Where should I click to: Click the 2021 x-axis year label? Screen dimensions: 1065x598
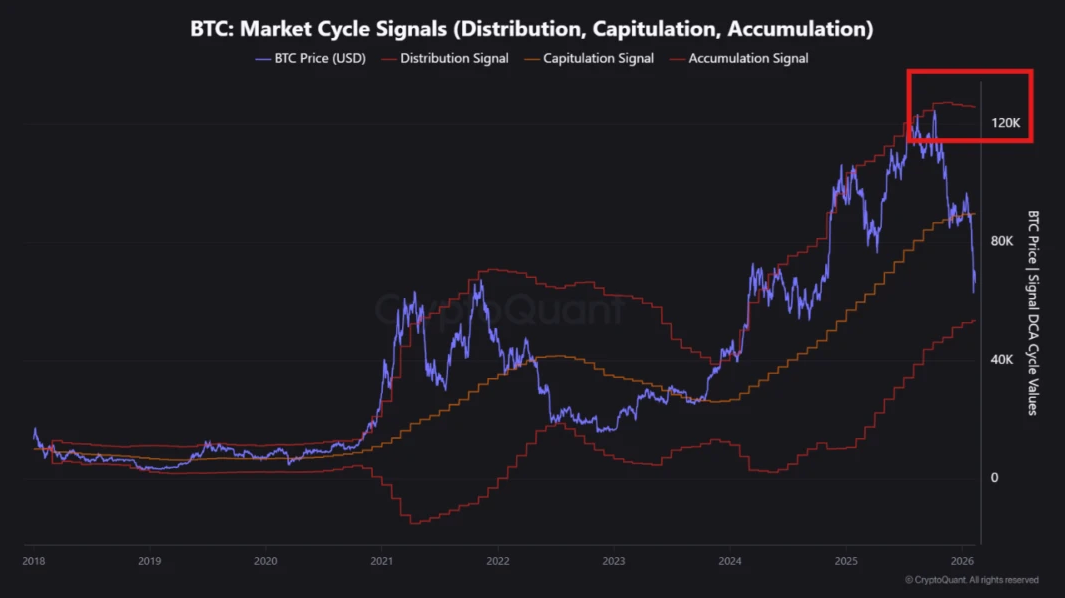381,562
